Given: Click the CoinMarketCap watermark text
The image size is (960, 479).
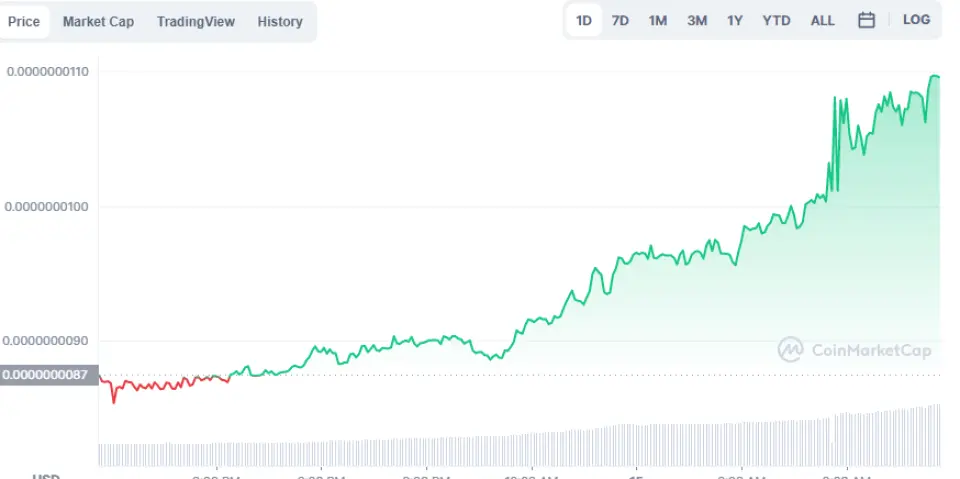Looking at the screenshot, I should click(871, 350).
